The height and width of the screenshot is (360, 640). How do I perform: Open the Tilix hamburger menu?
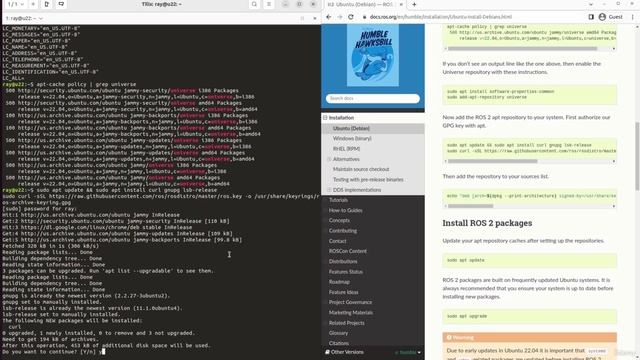[x=269, y=4]
